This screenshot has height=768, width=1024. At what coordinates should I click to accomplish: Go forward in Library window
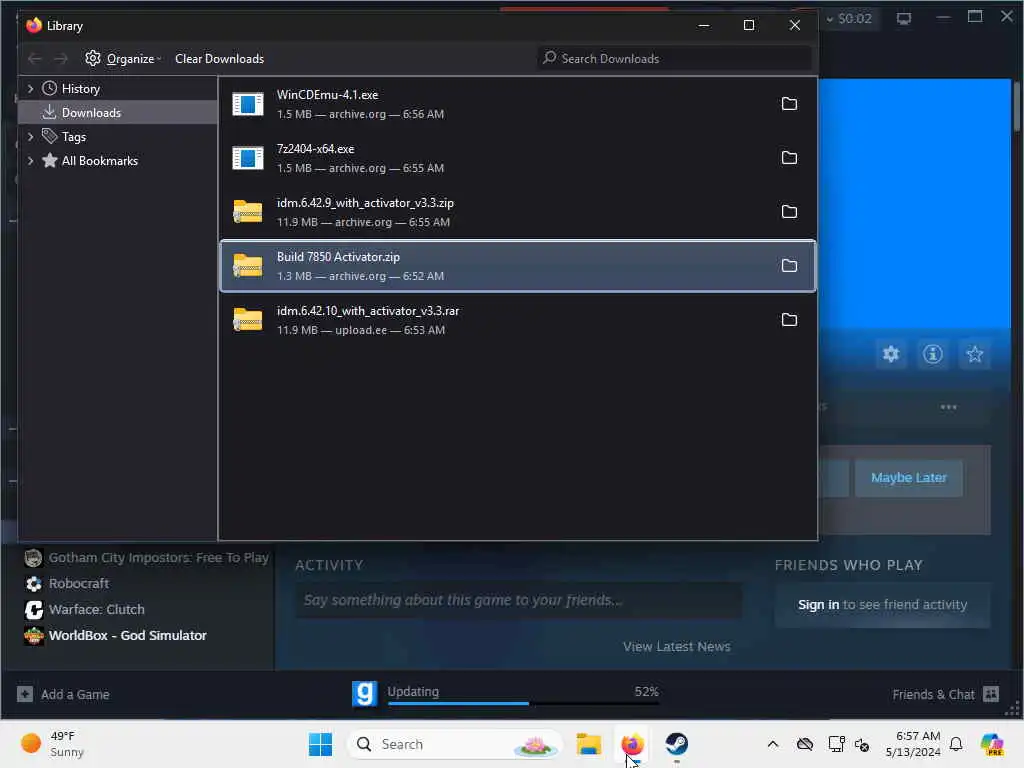point(61,59)
